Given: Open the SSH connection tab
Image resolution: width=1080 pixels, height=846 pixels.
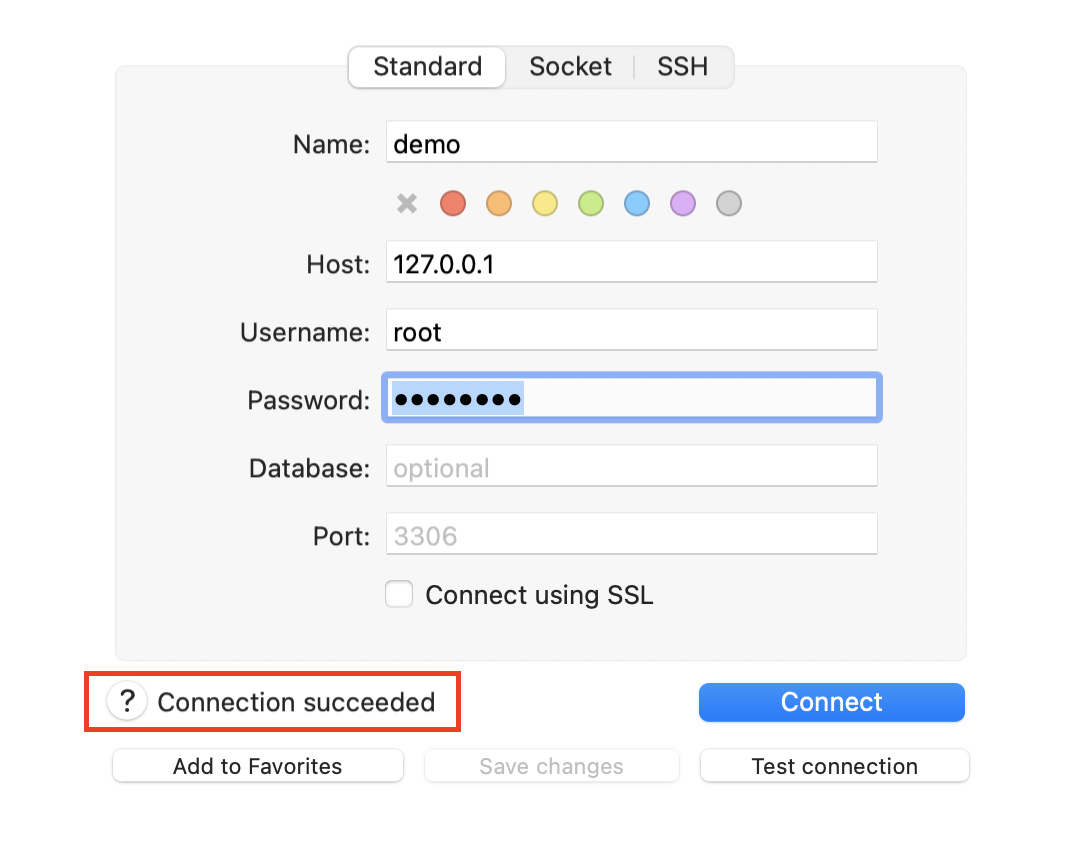Looking at the screenshot, I should coord(683,67).
